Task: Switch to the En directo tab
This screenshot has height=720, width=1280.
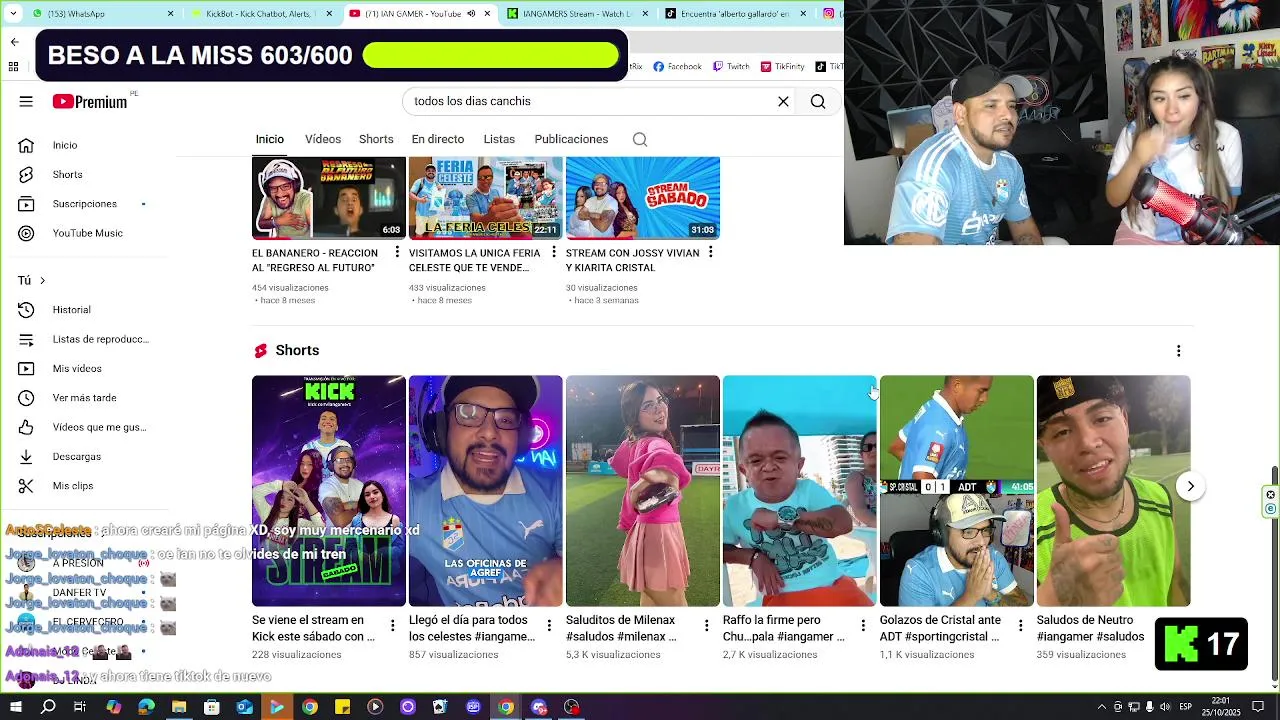Action: 438,139
